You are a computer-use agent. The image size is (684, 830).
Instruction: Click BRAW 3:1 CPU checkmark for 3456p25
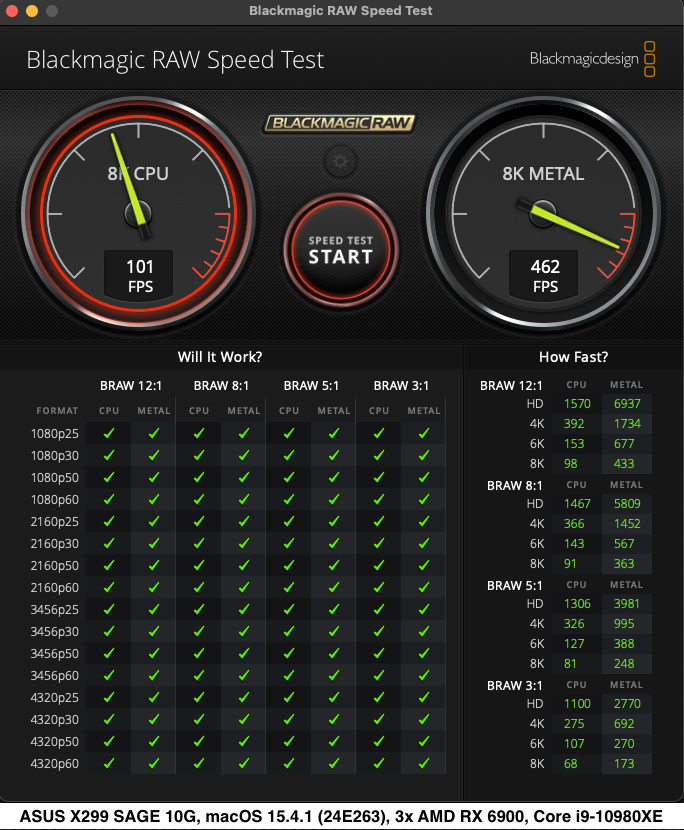379,610
